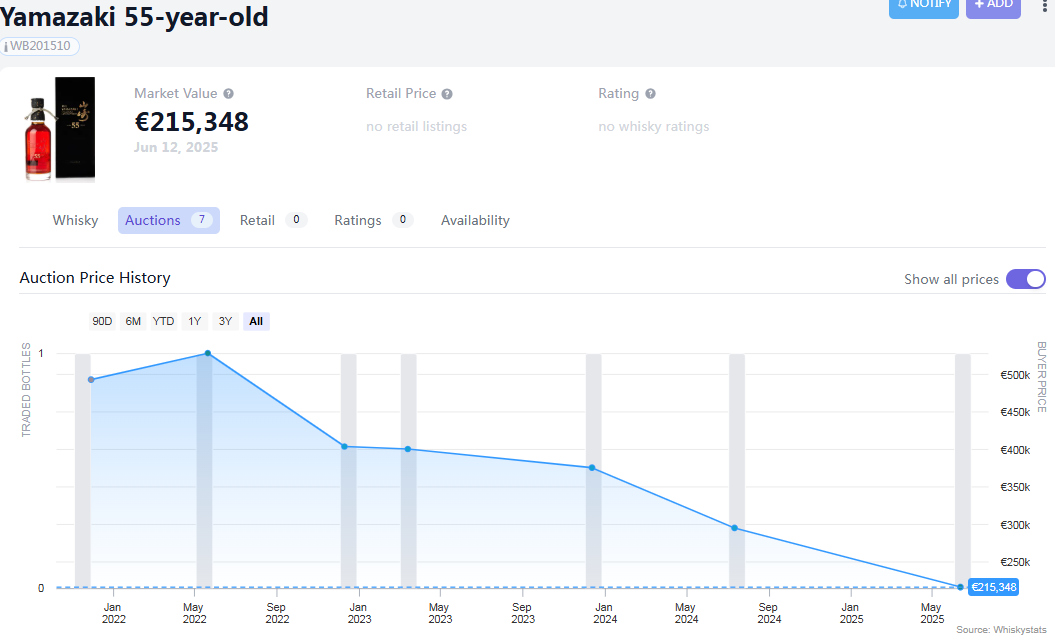Select the YTD time range

tap(163, 321)
